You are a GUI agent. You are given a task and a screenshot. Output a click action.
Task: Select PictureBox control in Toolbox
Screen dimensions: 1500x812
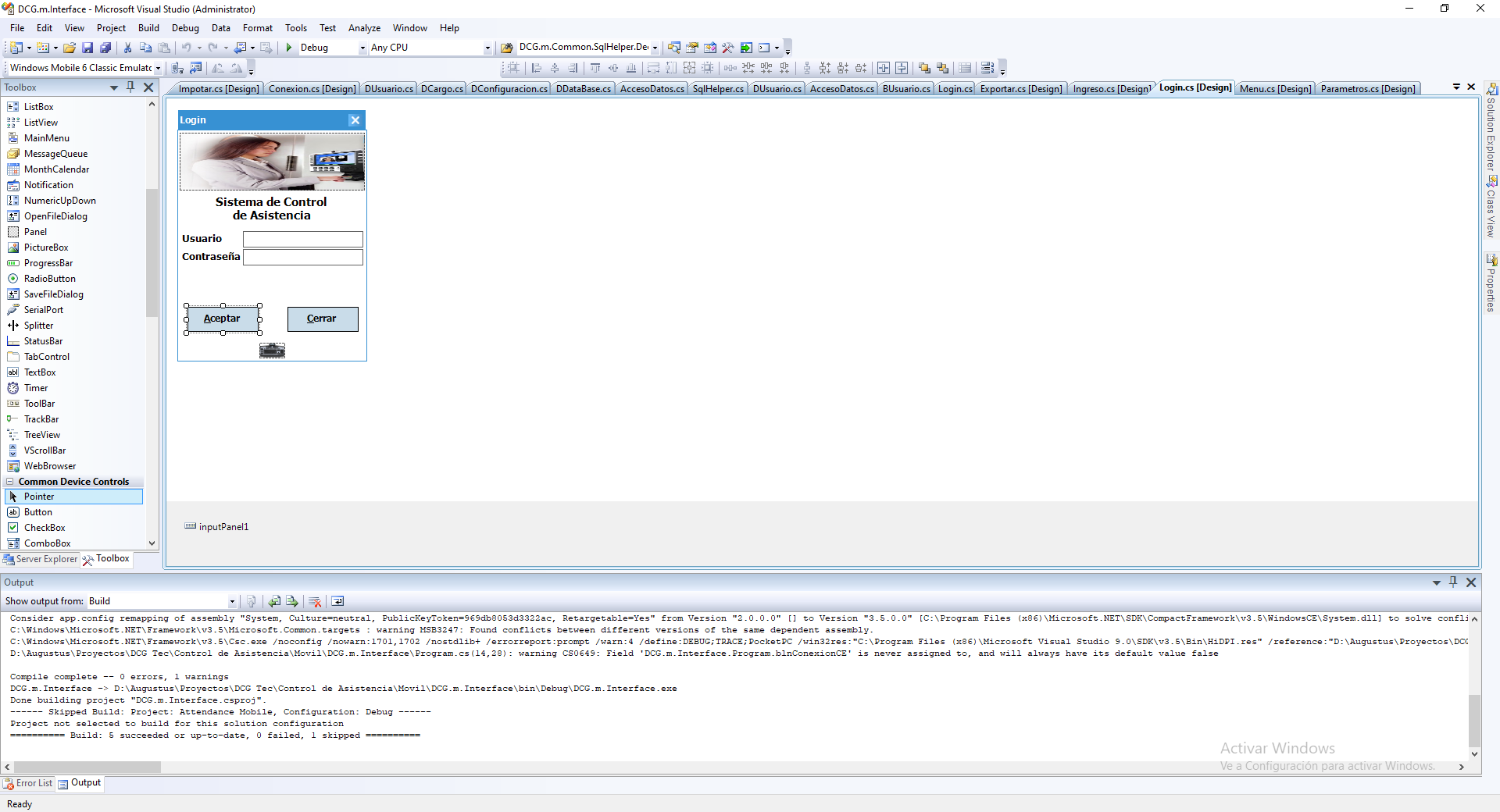46,248
